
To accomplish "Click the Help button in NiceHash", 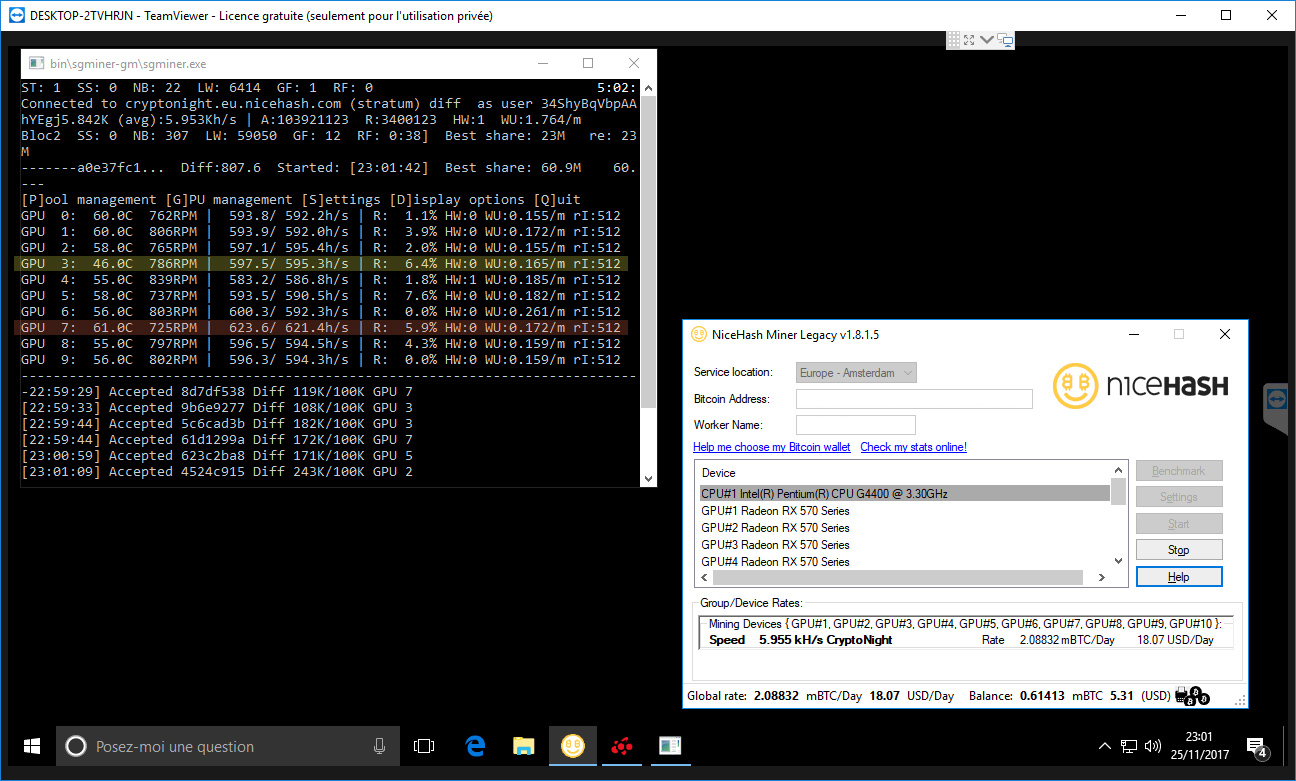I will coord(1179,577).
